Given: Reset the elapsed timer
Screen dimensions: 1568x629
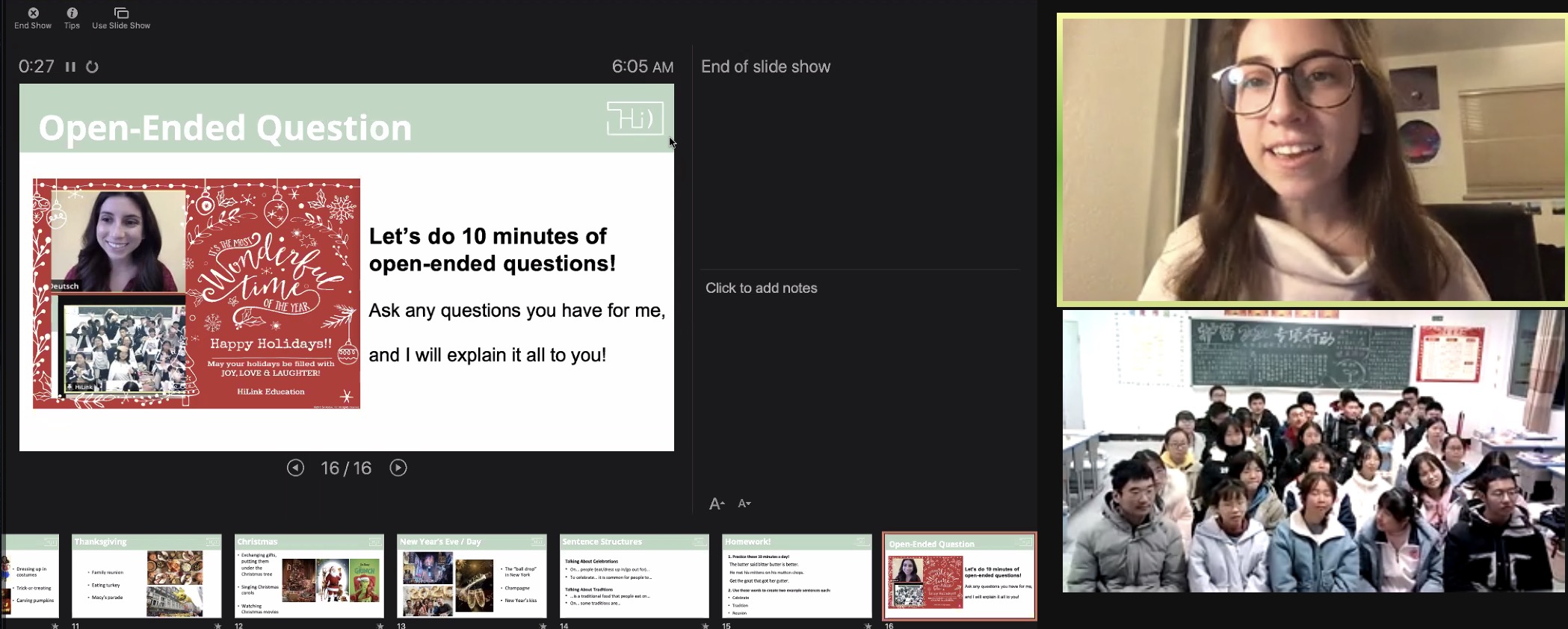Looking at the screenshot, I should [x=92, y=66].
